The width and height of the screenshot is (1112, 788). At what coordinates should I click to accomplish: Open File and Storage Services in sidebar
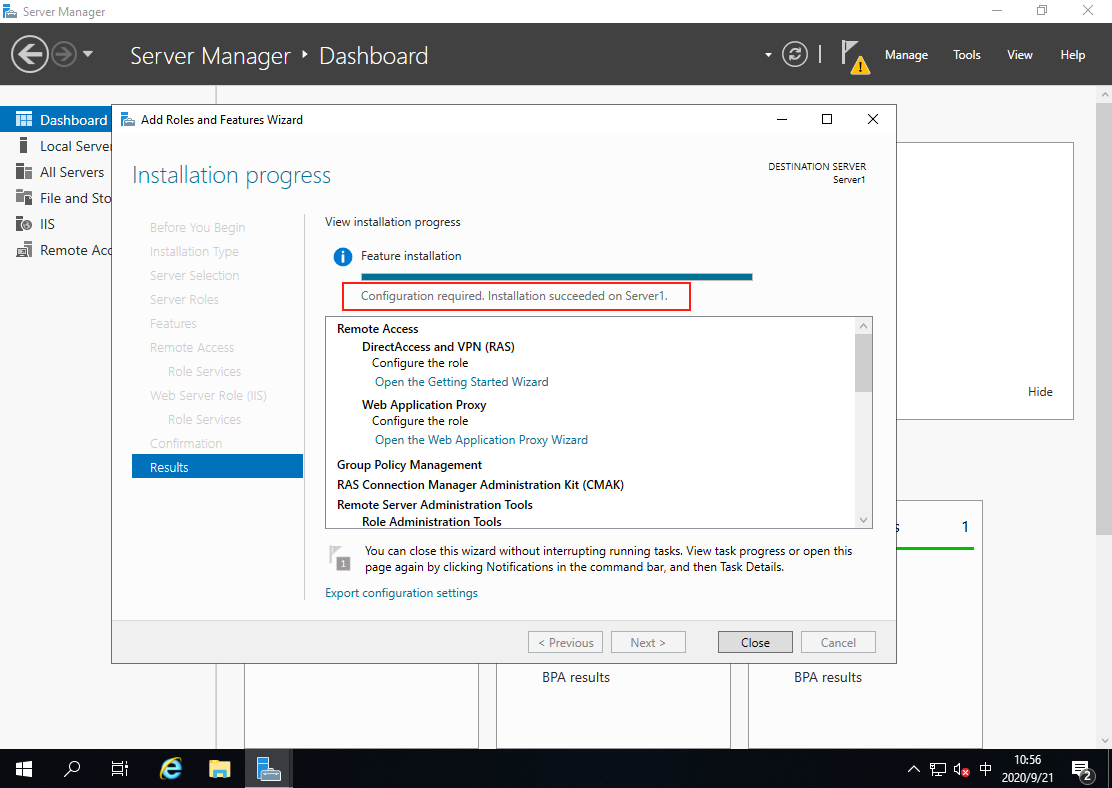tap(56, 198)
